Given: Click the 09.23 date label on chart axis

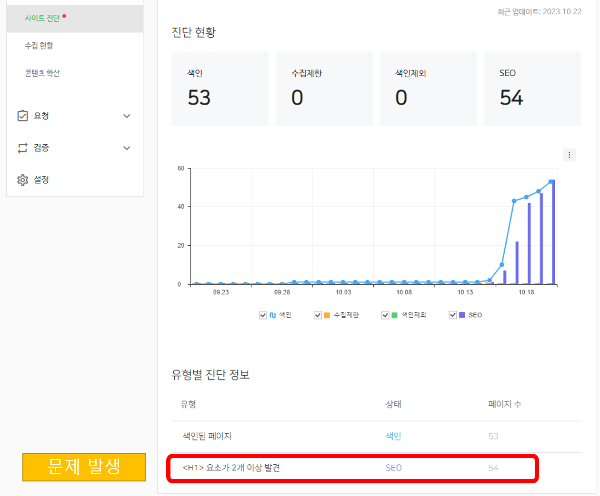Looking at the screenshot, I should point(221,292).
